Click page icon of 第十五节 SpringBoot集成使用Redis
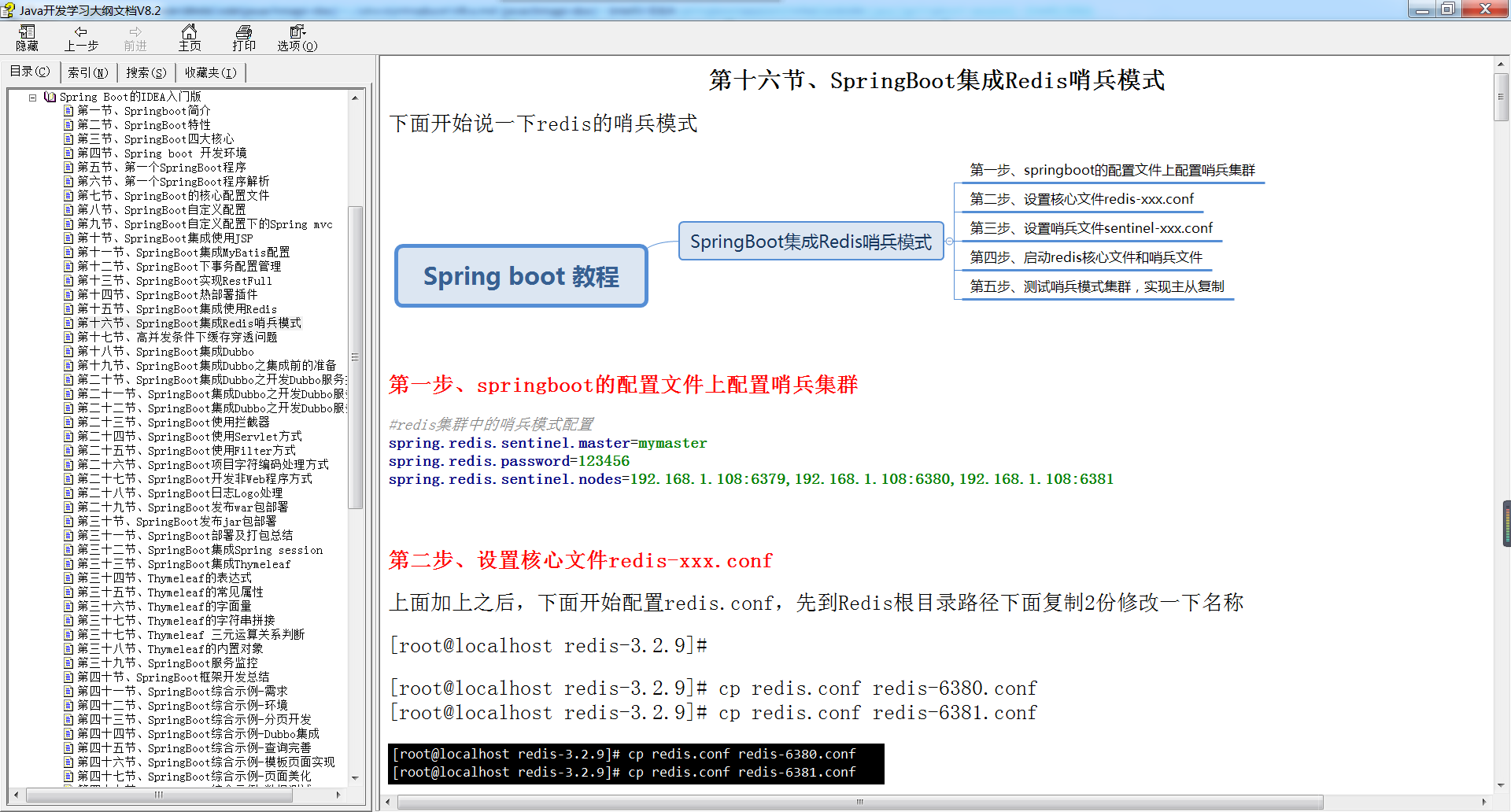This screenshot has height=812, width=1511. pos(68,309)
